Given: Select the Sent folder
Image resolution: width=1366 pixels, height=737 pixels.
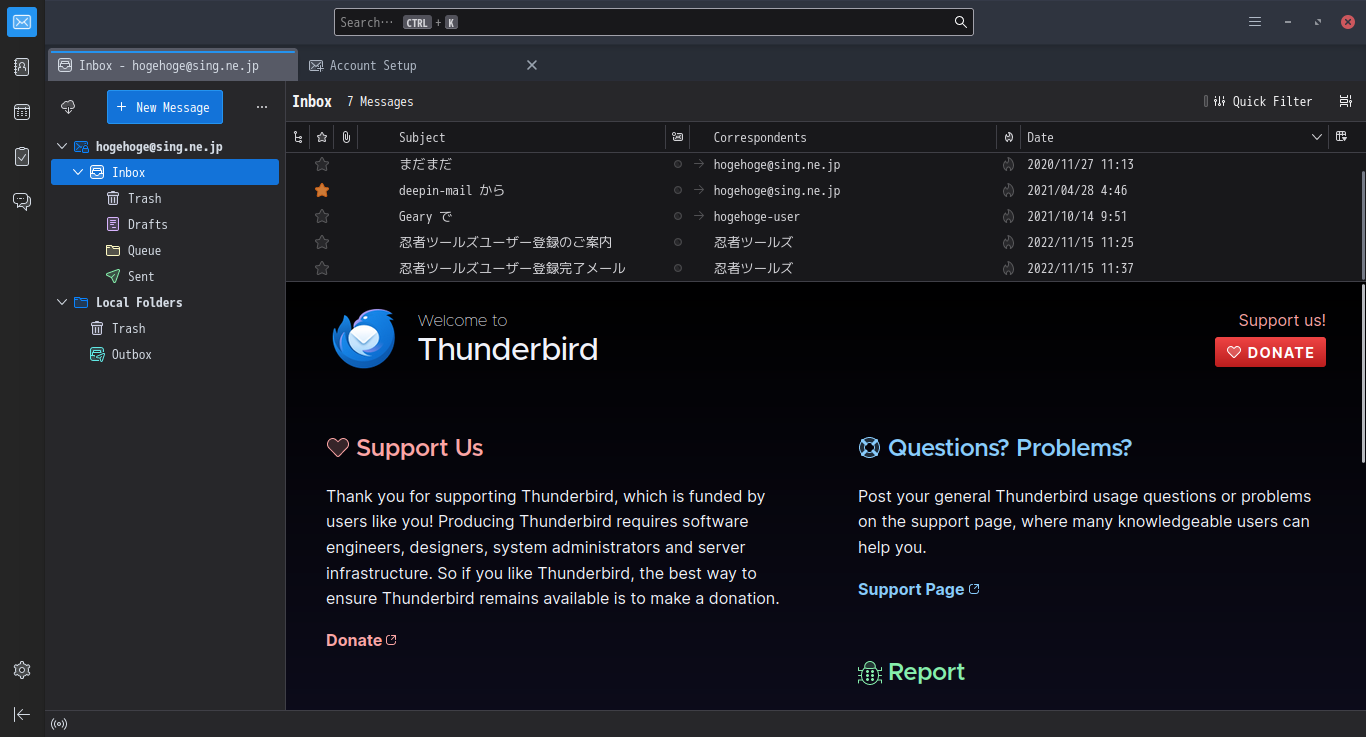Looking at the screenshot, I should 165,276.
